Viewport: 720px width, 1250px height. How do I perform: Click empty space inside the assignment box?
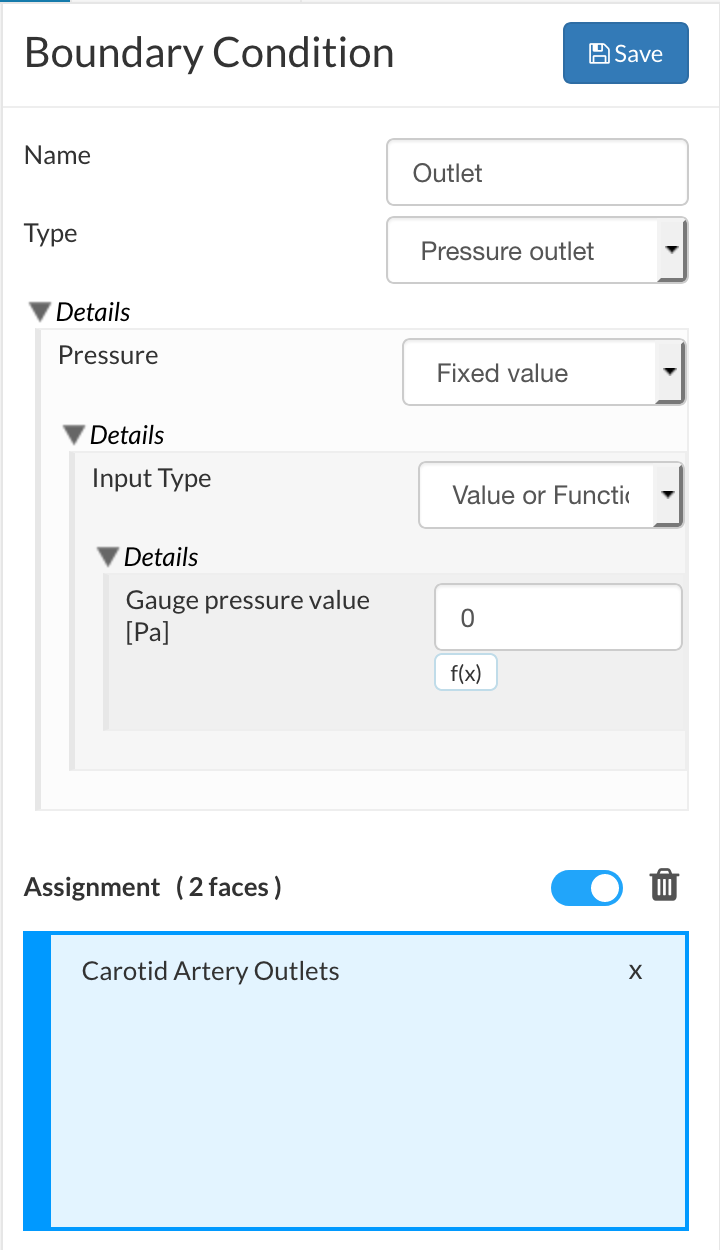pyautogui.click(x=368, y=1110)
